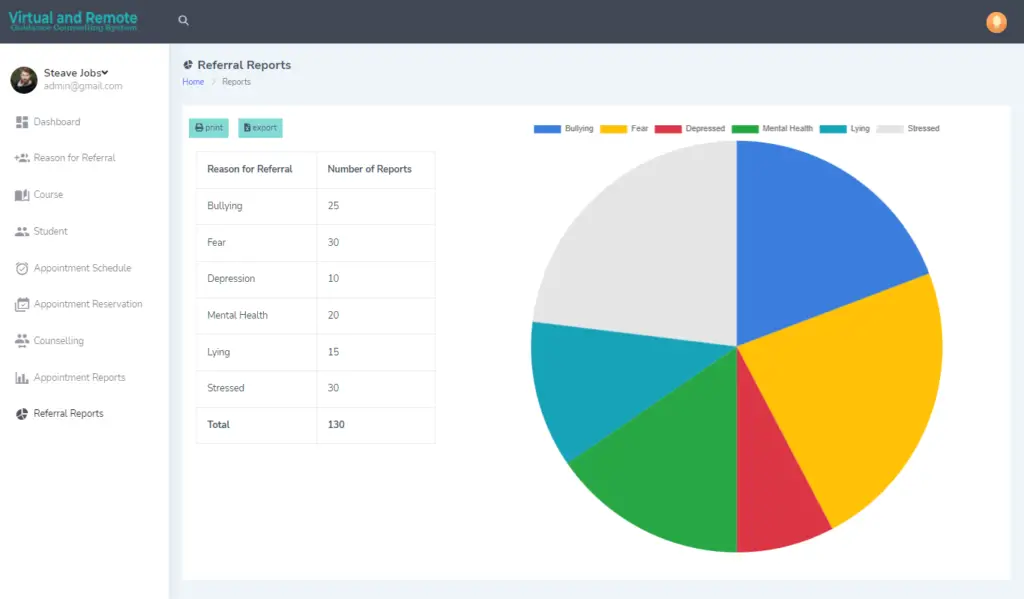This screenshot has height=599, width=1024.
Task: Select the Dashboard icon in the sidebar
Action: coord(21,121)
